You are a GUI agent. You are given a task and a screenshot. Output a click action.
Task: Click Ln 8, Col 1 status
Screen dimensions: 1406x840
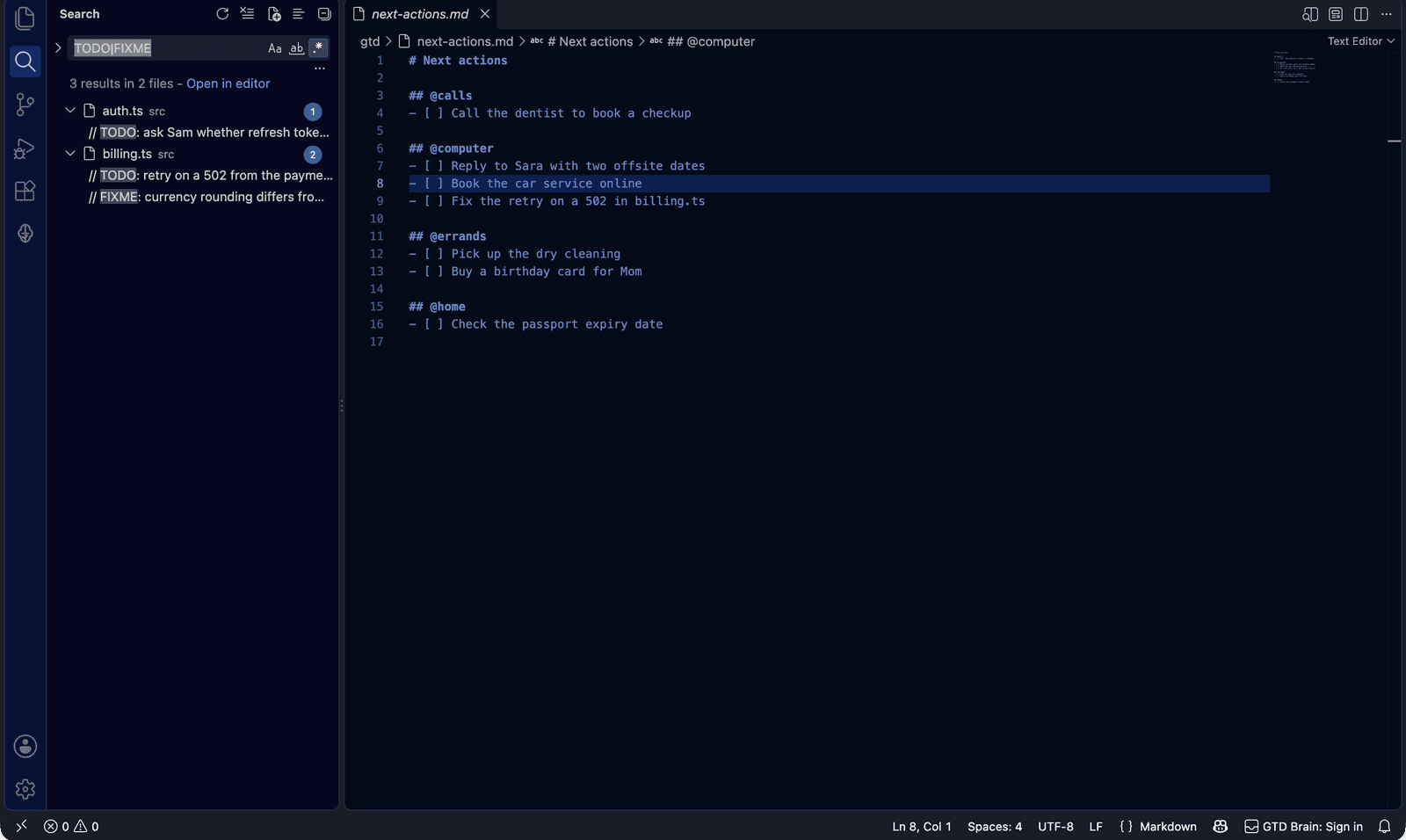click(922, 826)
